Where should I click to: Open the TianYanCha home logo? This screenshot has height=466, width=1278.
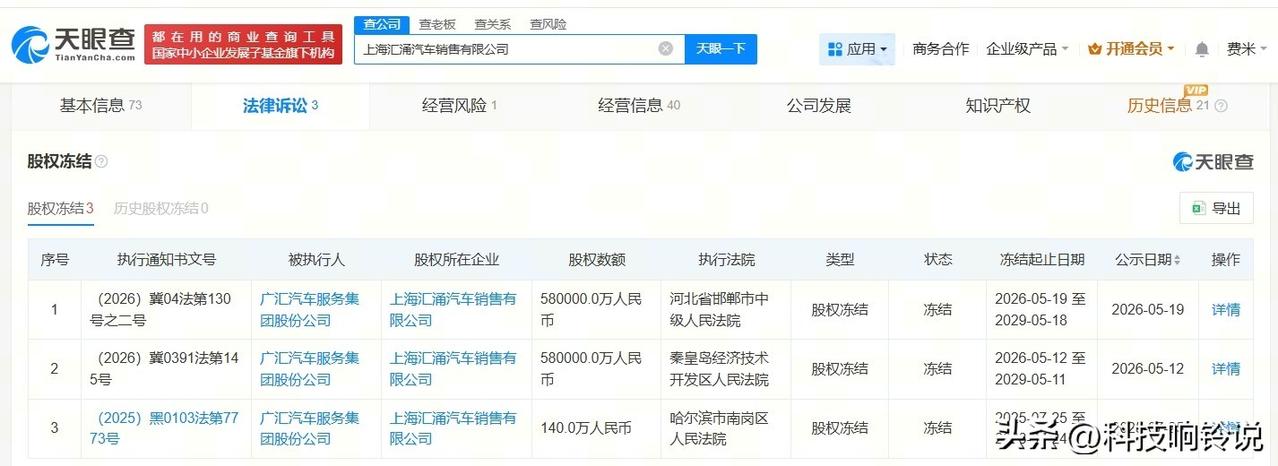pos(72,45)
